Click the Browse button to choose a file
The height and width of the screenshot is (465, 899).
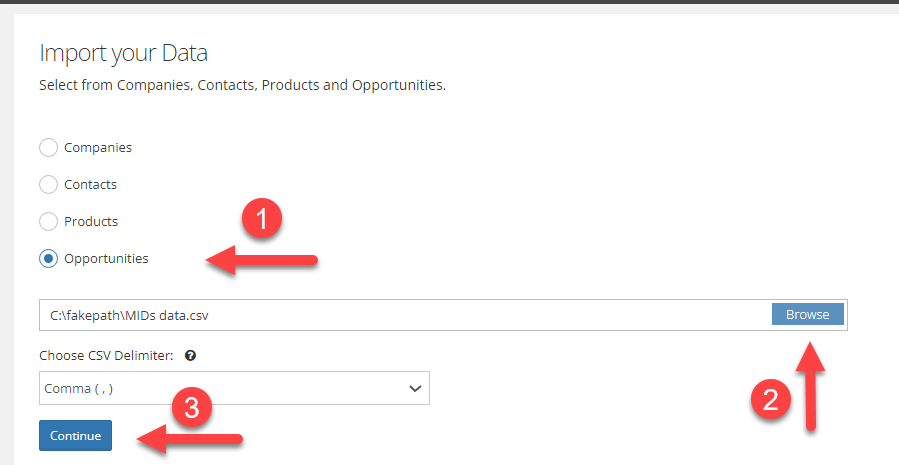807,314
